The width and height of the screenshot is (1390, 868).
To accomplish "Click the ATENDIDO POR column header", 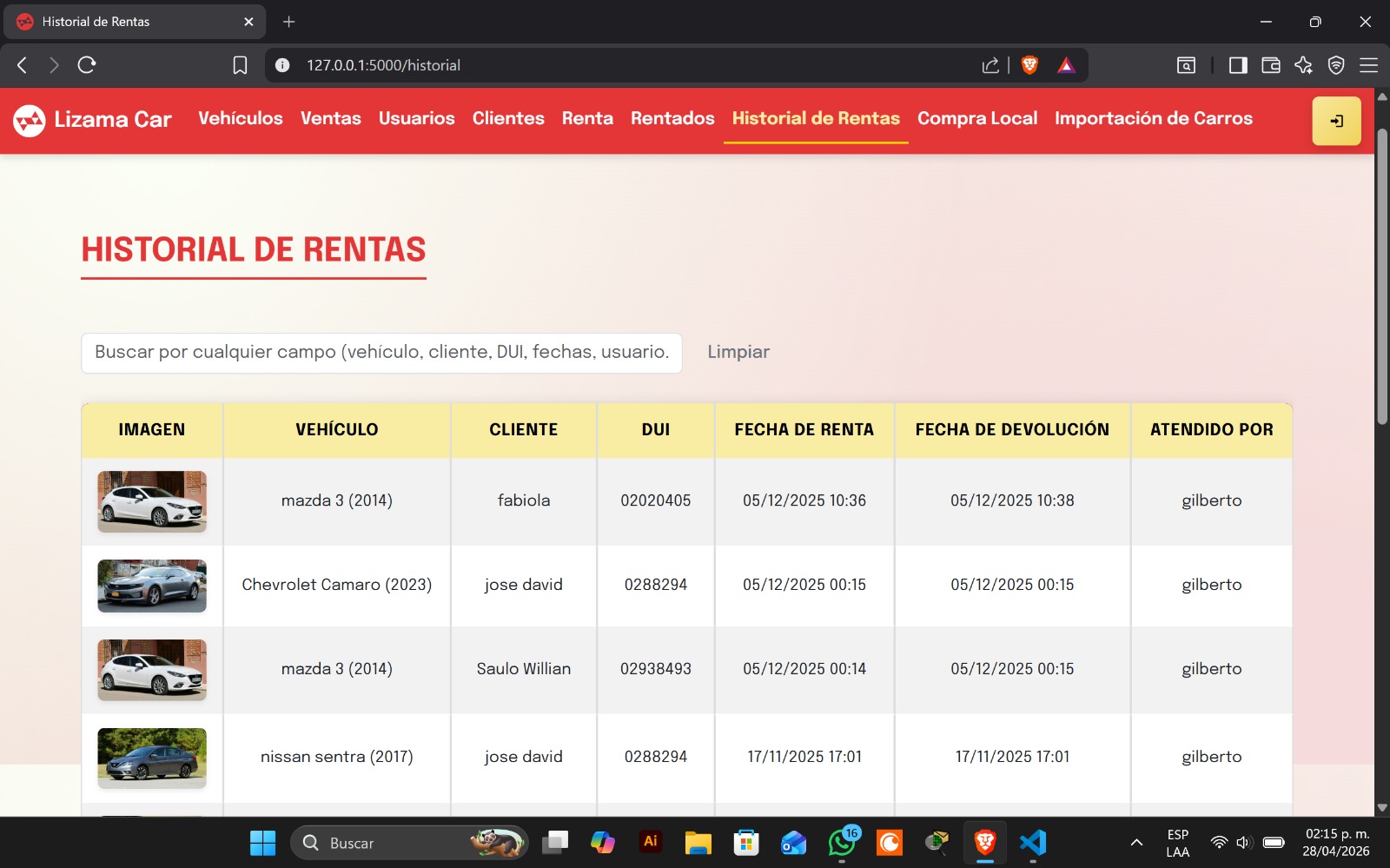I will click(x=1212, y=429).
